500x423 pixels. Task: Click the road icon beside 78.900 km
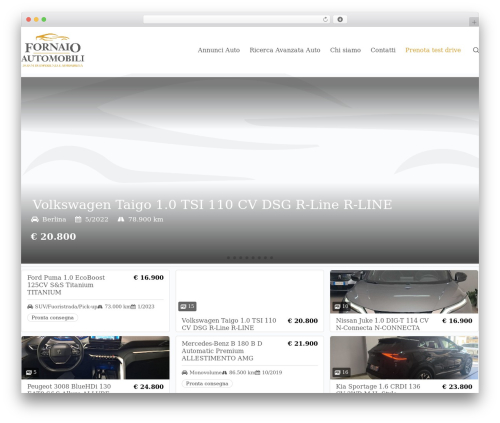point(121,219)
